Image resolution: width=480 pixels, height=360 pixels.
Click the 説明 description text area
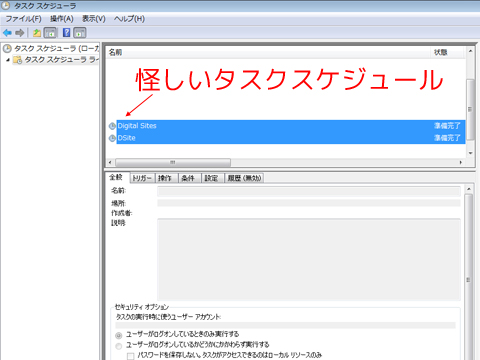click(x=309, y=259)
